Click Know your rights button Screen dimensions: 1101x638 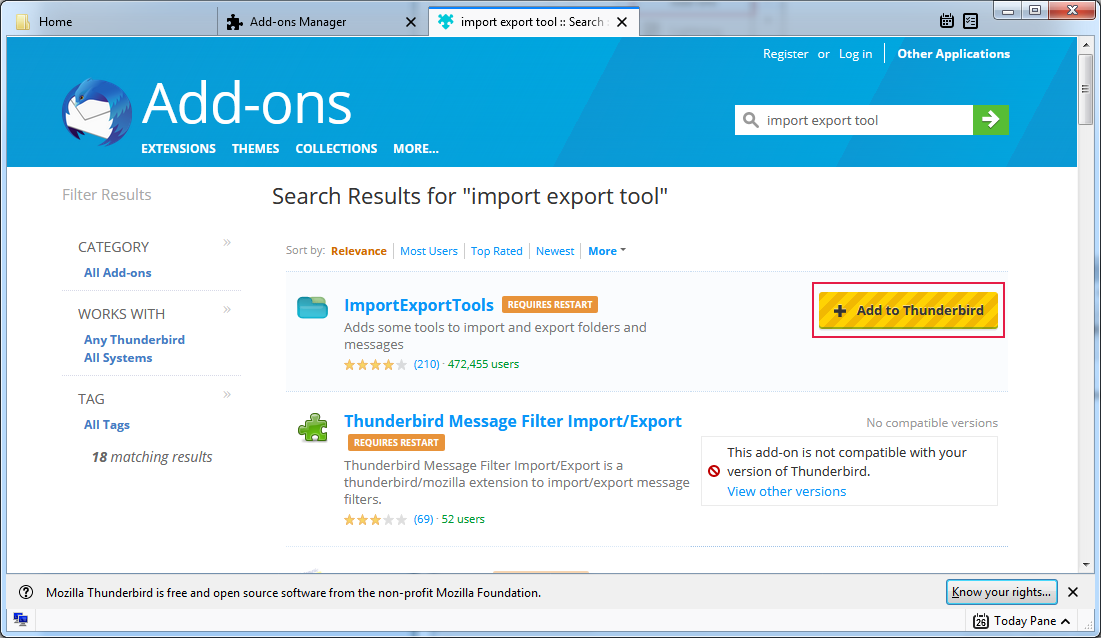(1001, 592)
